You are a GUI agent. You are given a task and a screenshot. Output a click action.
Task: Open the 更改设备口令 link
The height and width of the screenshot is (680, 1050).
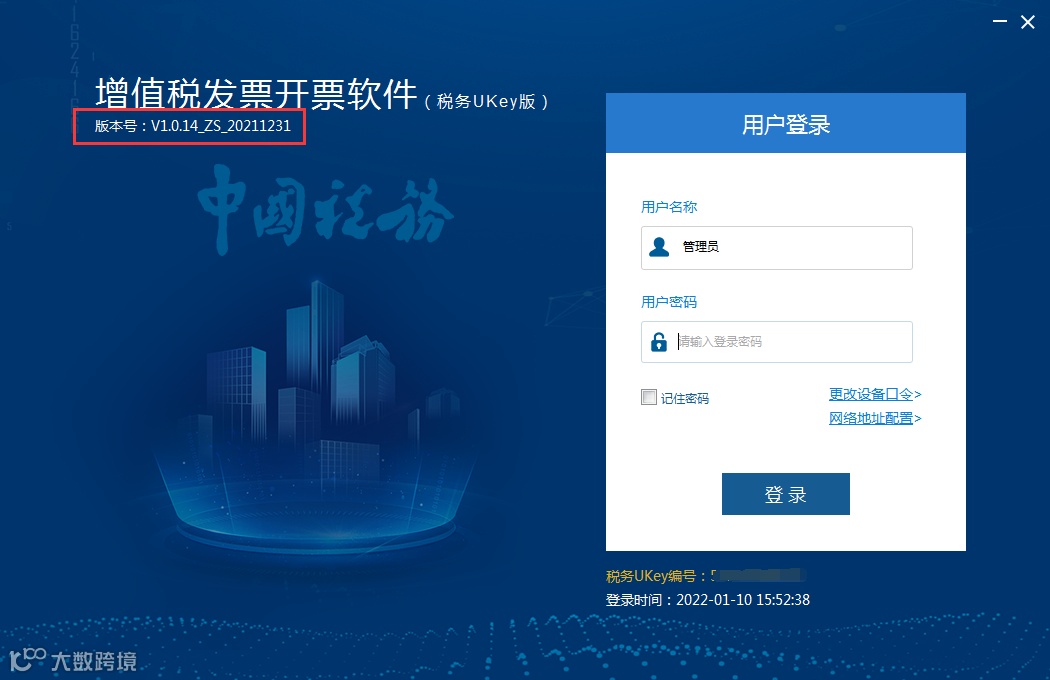(x=875, y=394)
